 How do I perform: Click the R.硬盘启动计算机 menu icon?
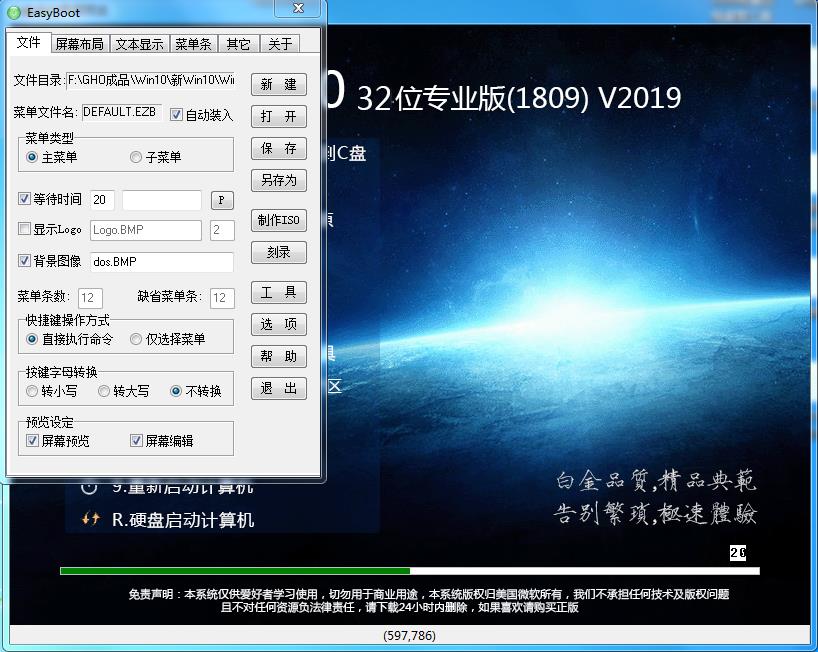point(90,519)
